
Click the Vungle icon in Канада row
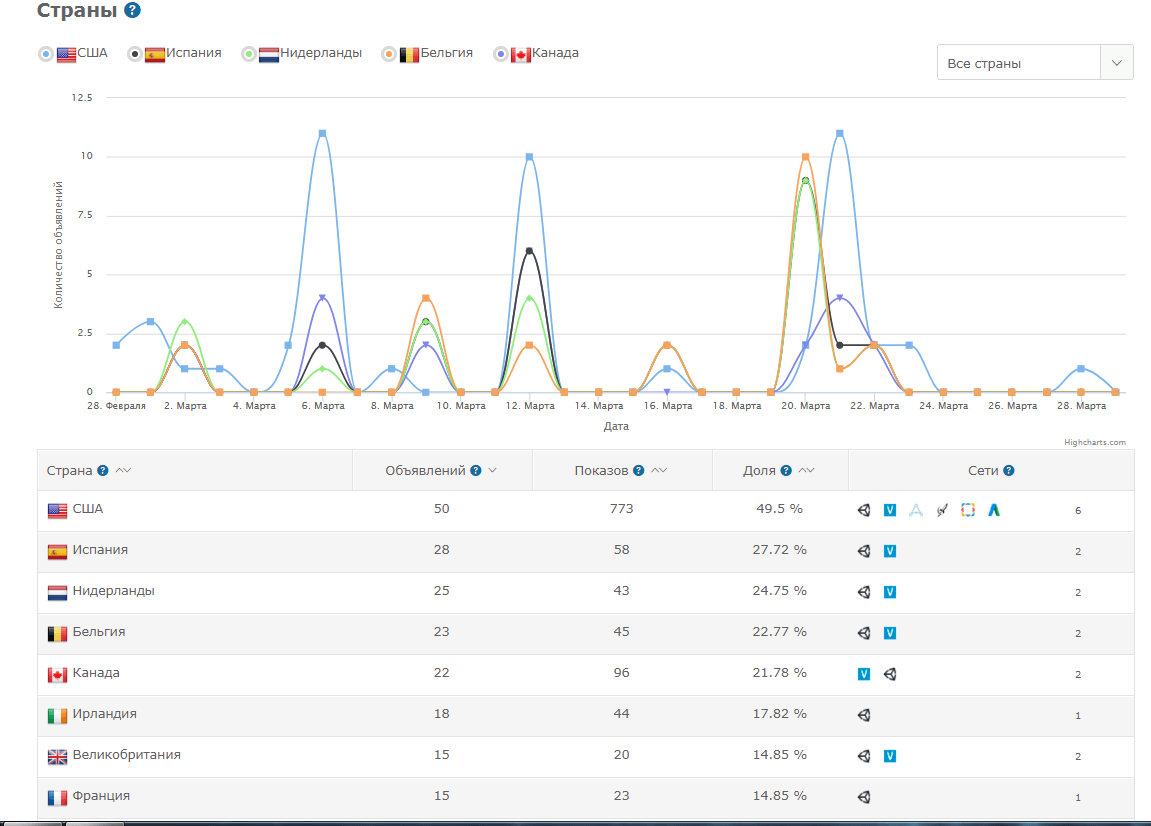[x=864, y=674]
